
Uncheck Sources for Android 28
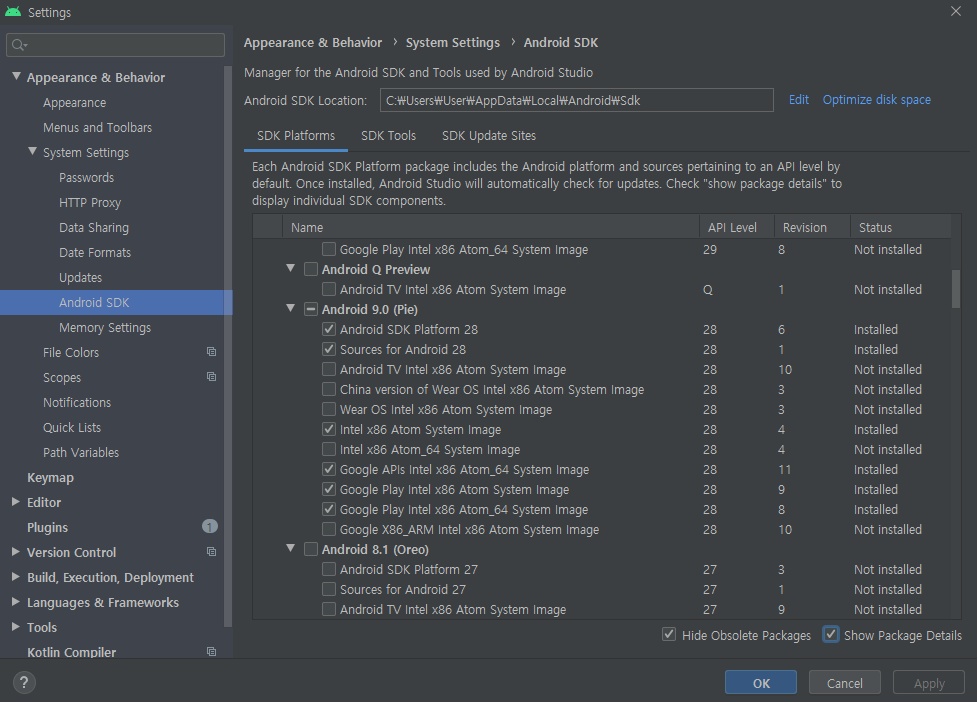point(329,349)
